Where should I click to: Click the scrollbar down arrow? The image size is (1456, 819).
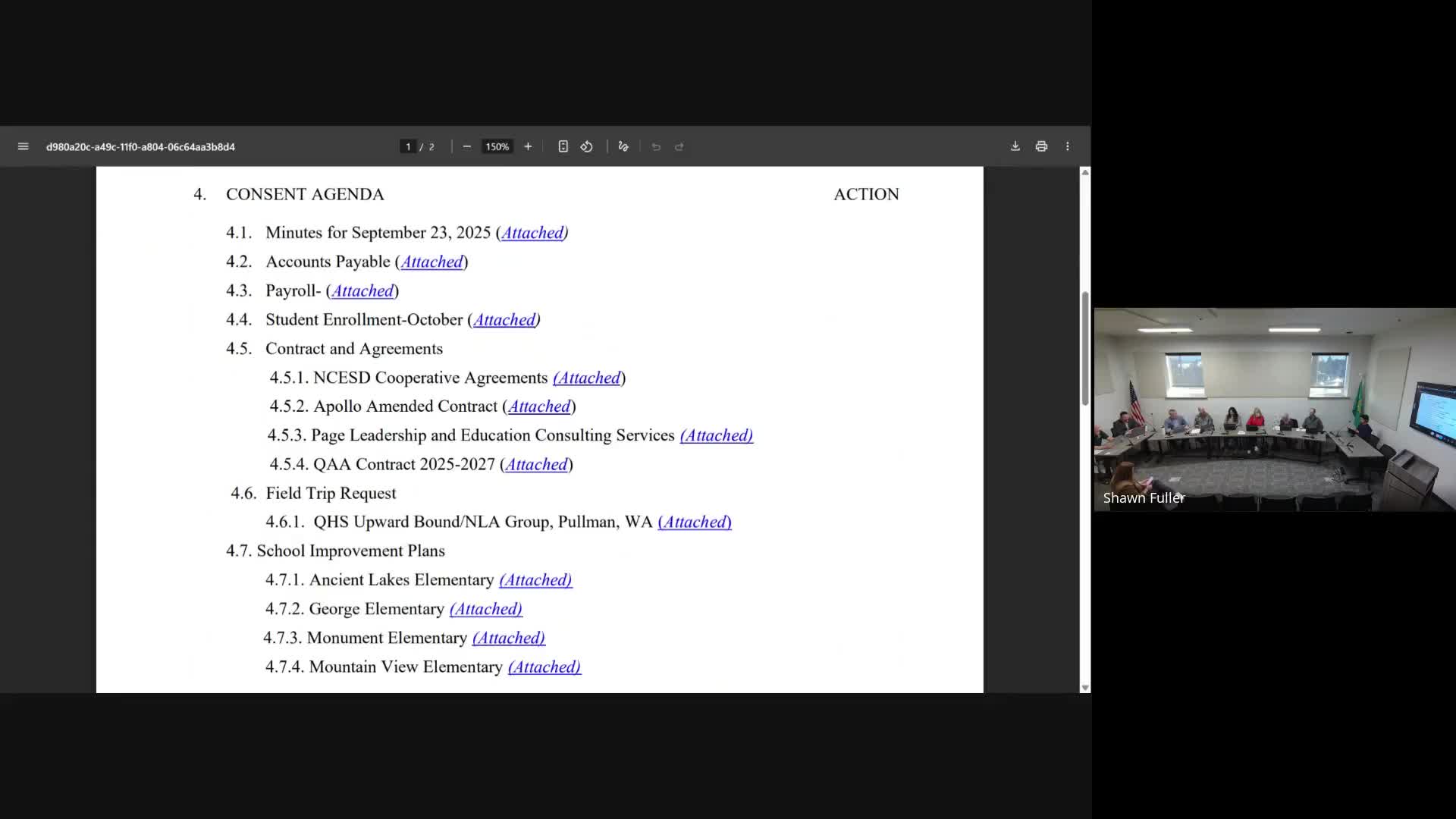click(1085, 688)
